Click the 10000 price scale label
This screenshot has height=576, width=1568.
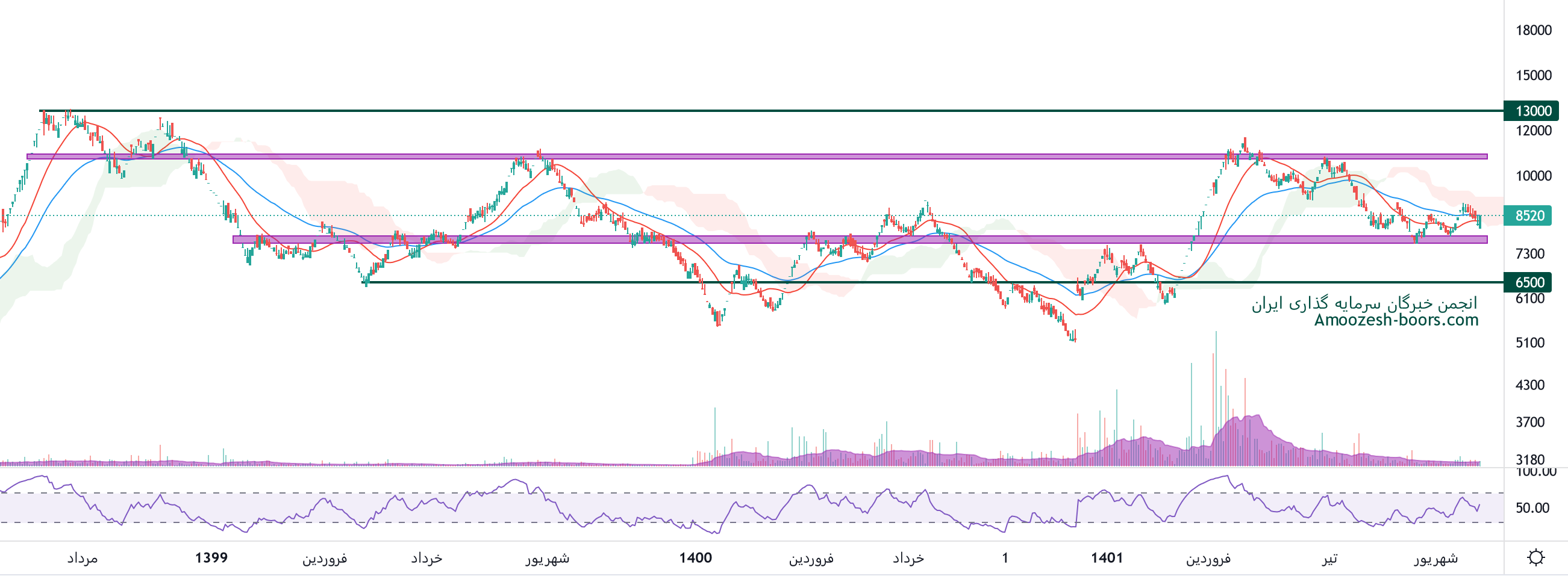1532,176
